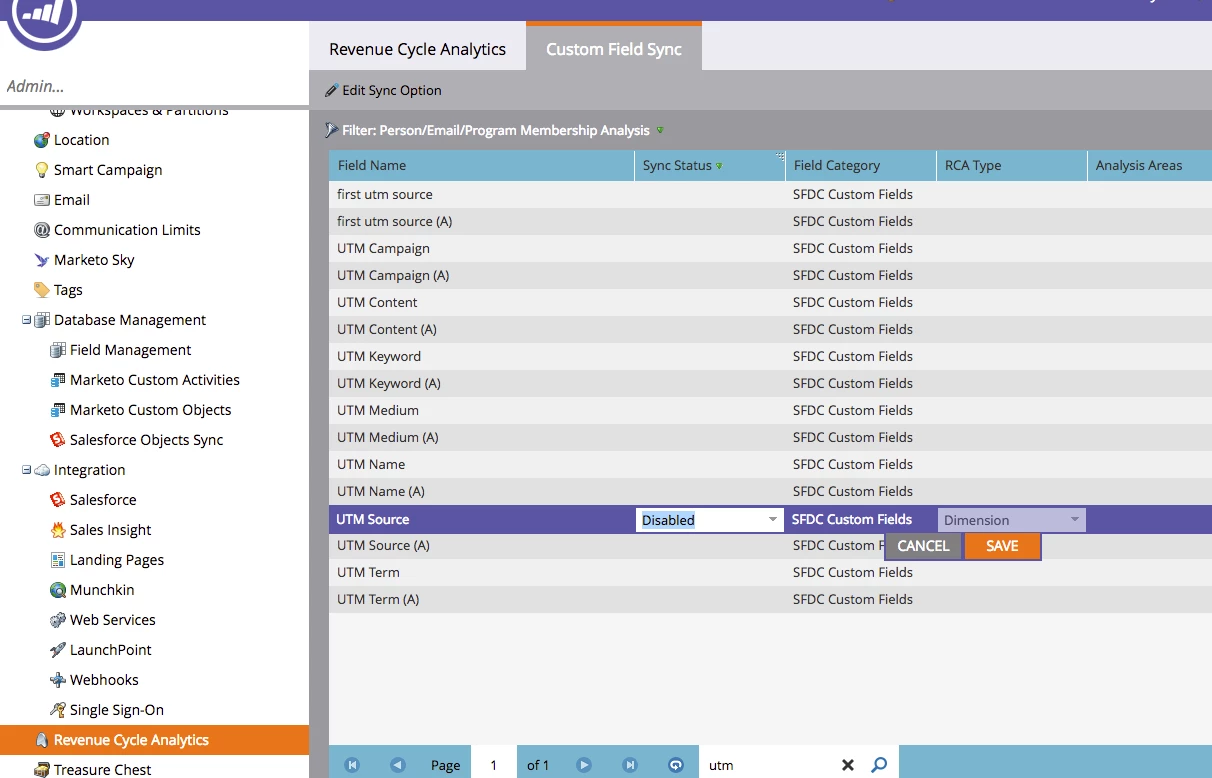Click the Landing Pages icon

pos(57,560)
